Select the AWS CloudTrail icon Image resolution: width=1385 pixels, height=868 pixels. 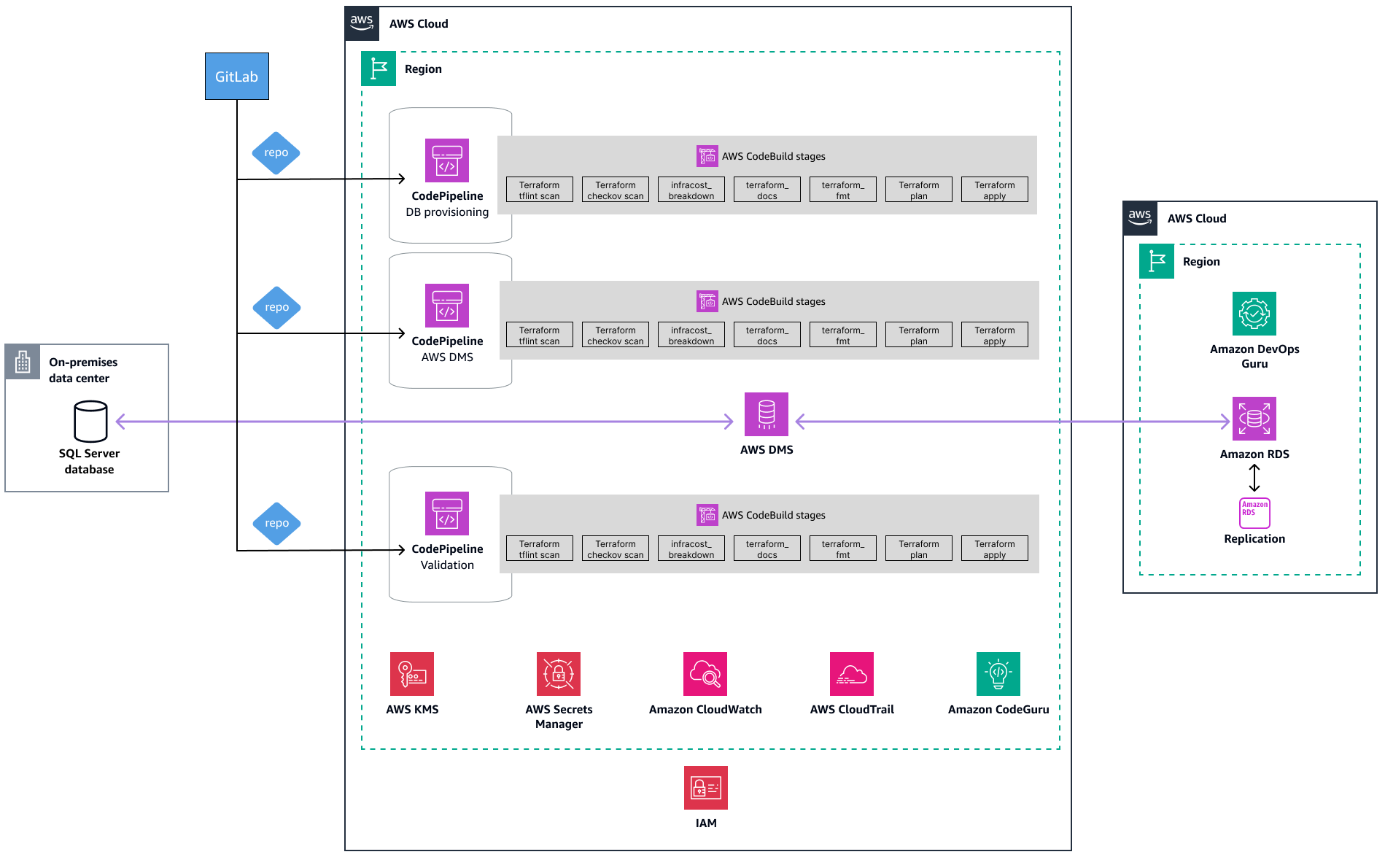pyautogui.click(x=851, y=673)
